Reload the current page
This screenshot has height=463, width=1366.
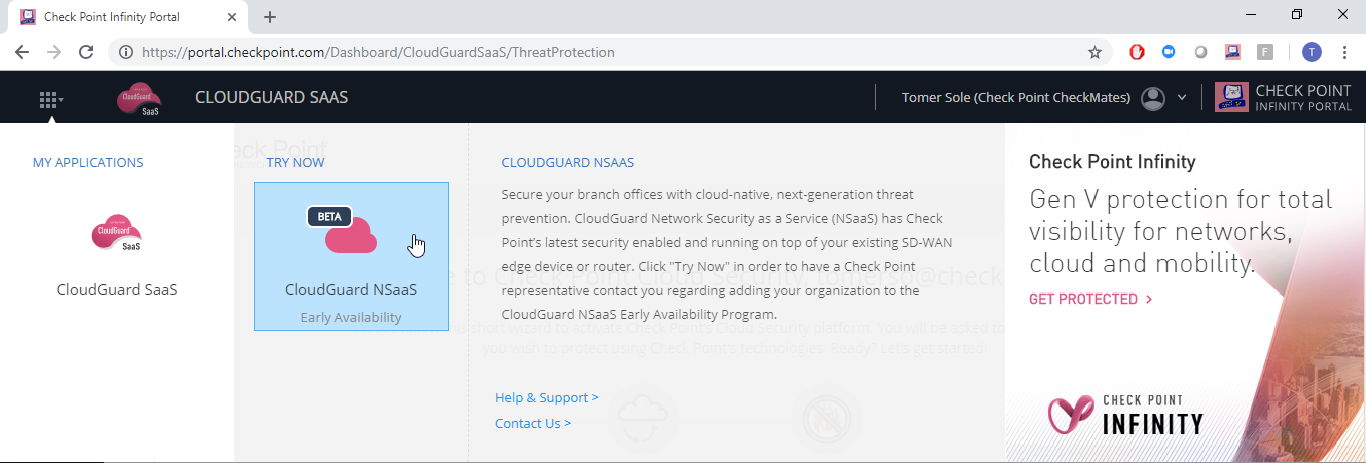[86, 52]
